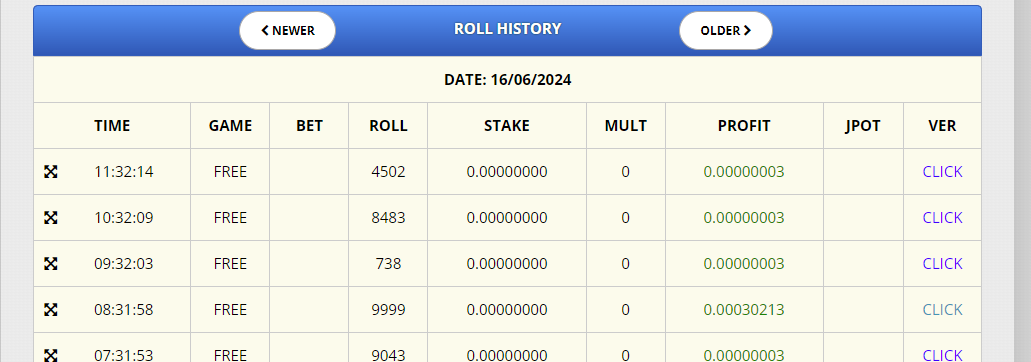Select profit 0.00000003 in 09:32:03 row
This screenshot has height=362, width=1031.
(744, 263)
